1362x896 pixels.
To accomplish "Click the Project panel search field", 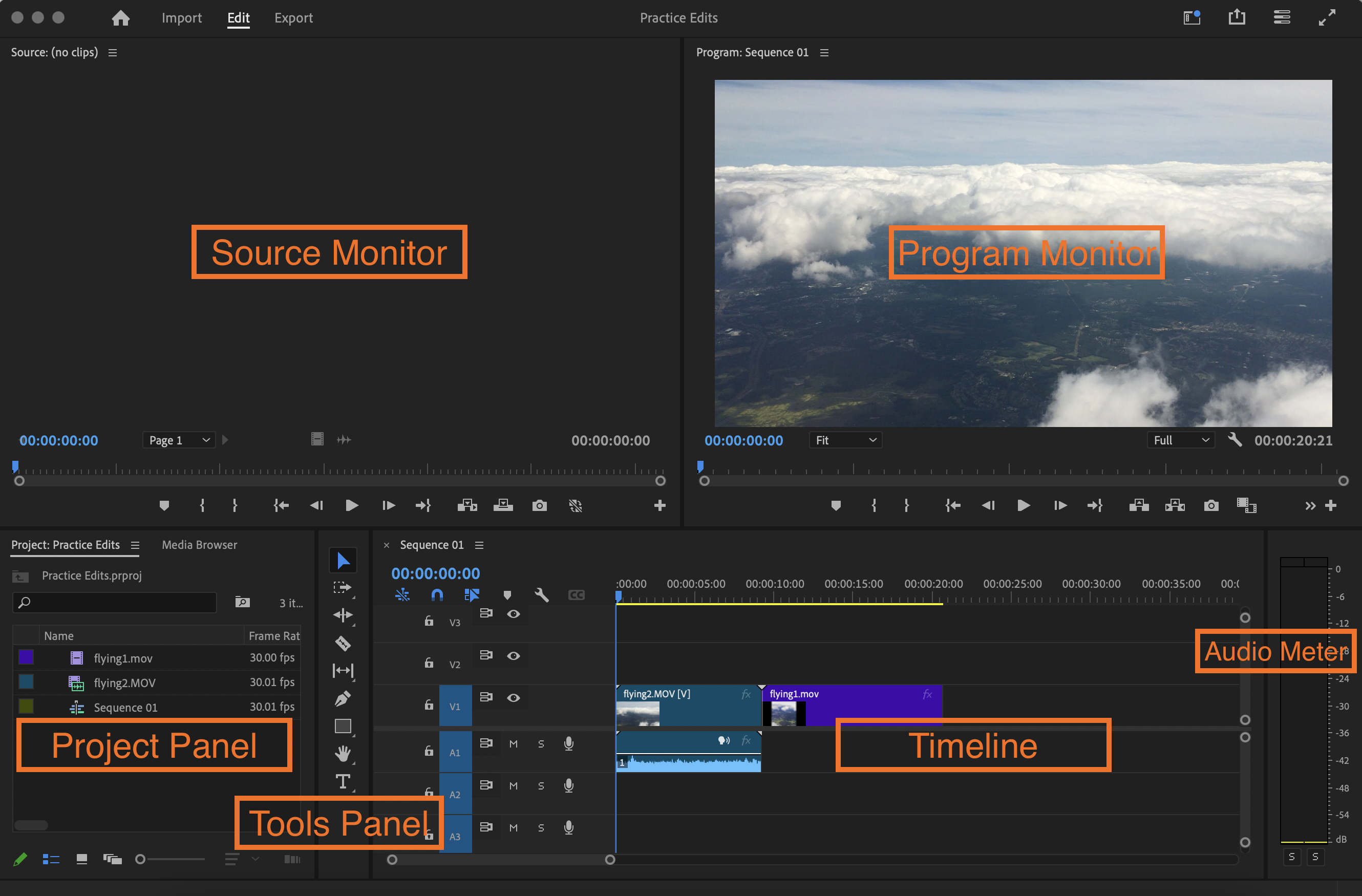I will pos(115,603).
